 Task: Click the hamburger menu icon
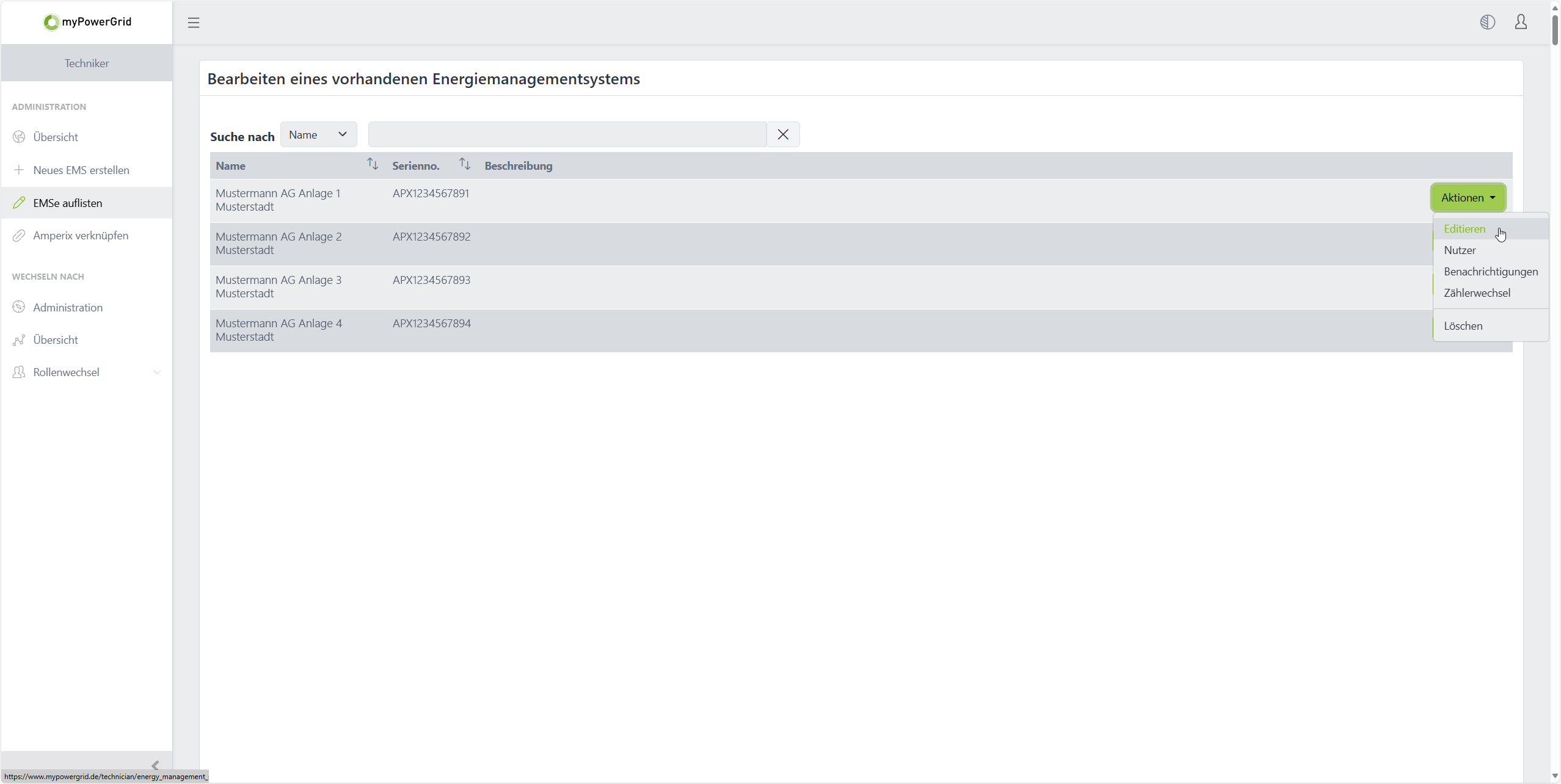194,23
